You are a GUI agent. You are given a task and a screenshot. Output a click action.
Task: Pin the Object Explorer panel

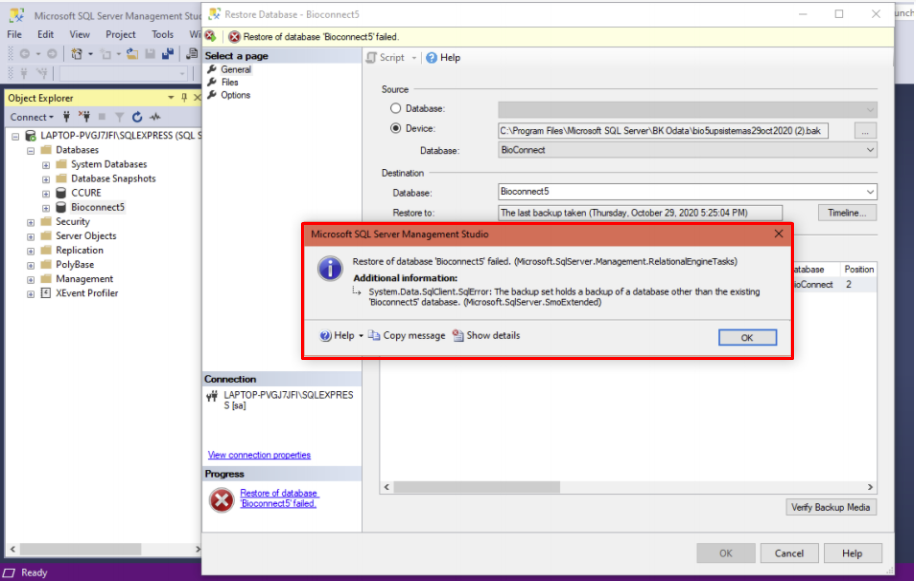click(x=184, y=98)
